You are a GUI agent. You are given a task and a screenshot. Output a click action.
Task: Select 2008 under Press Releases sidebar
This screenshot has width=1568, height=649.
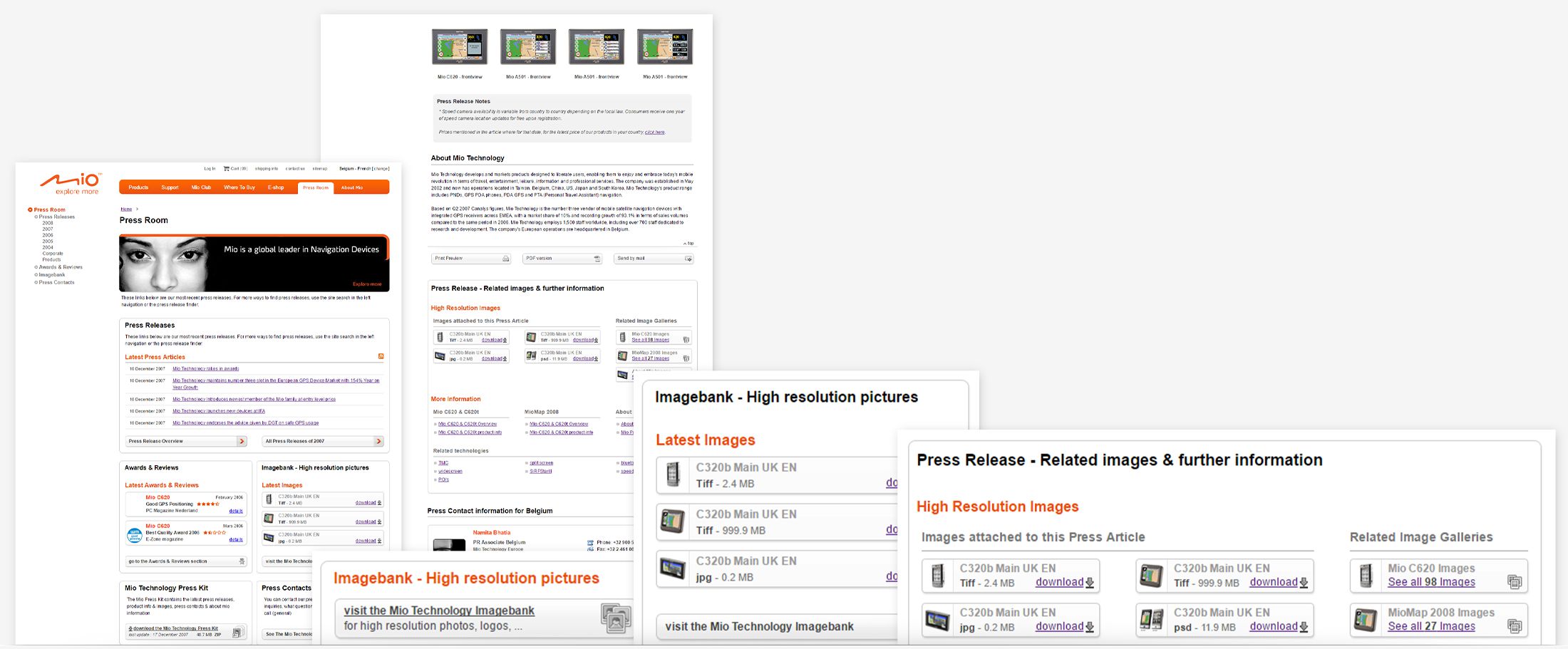[48, 223]
